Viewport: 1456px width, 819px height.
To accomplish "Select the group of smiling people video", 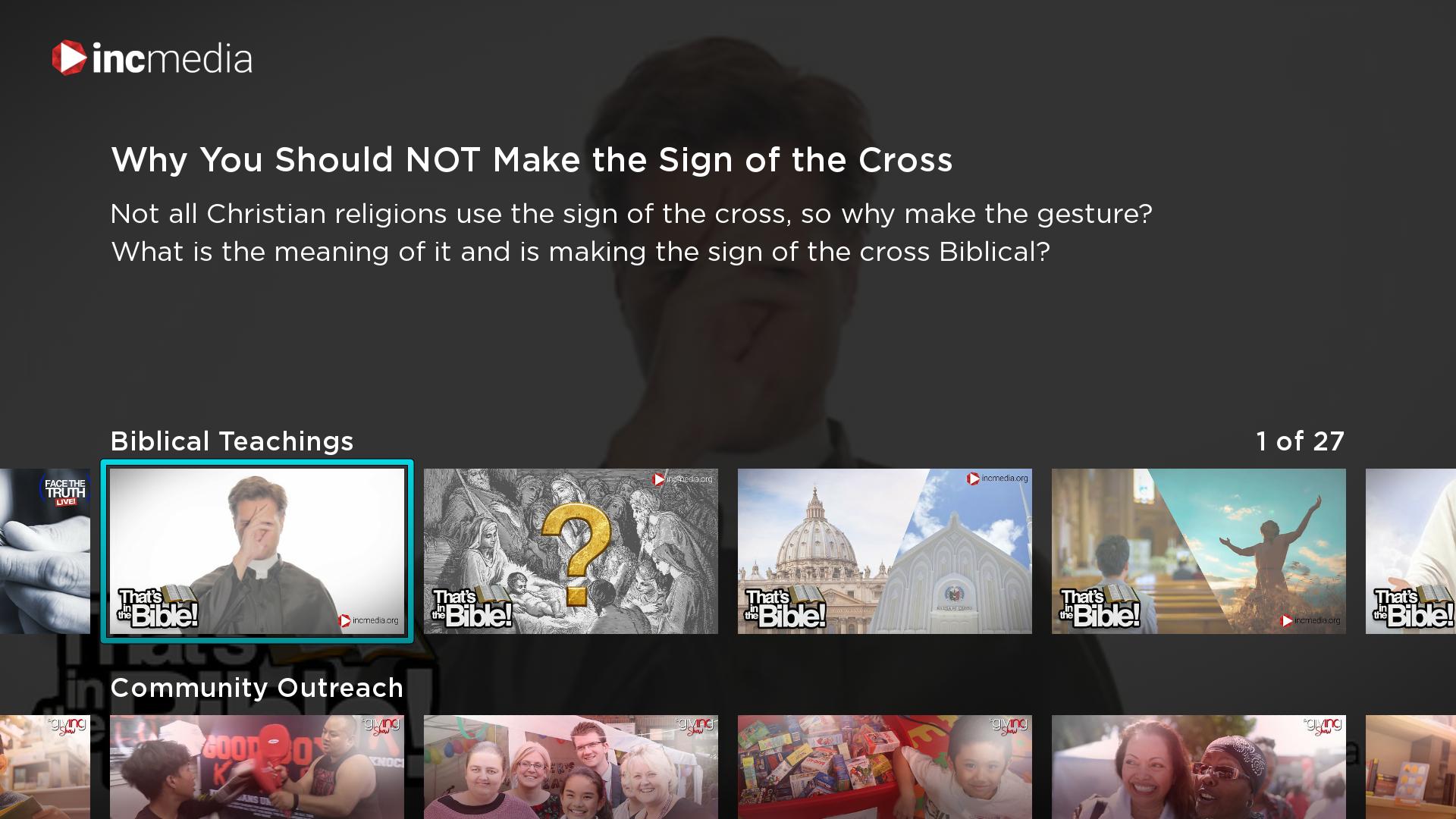I will (x=571, y=767).
